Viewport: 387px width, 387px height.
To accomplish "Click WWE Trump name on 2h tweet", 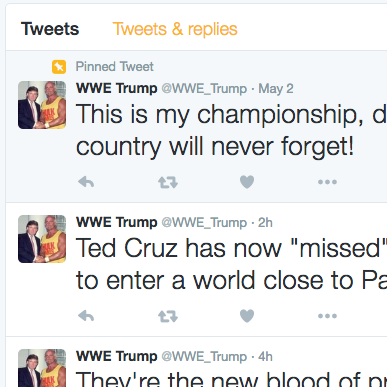I will pyautogui.click(x=117, y=222).
